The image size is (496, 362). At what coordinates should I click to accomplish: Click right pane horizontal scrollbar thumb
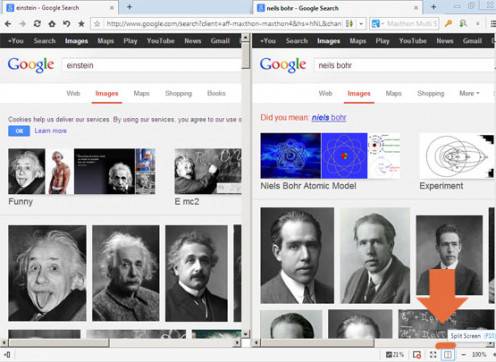317,342
